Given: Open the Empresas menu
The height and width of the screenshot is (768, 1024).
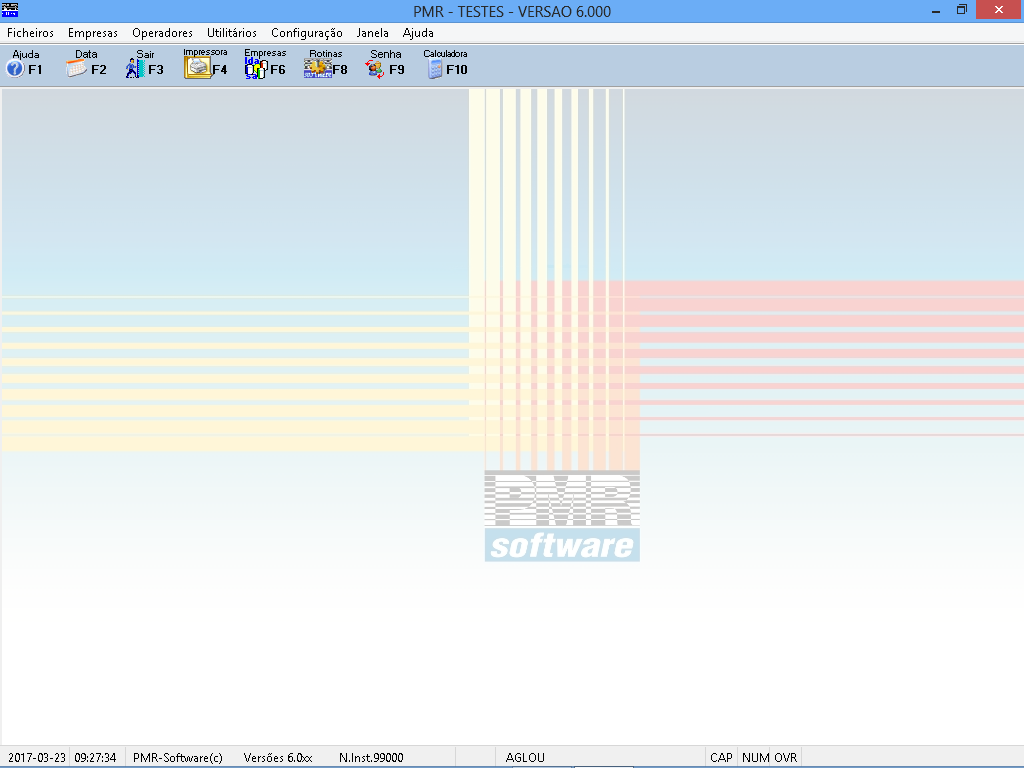Looking at the screenshot, I should pos(93,33).
